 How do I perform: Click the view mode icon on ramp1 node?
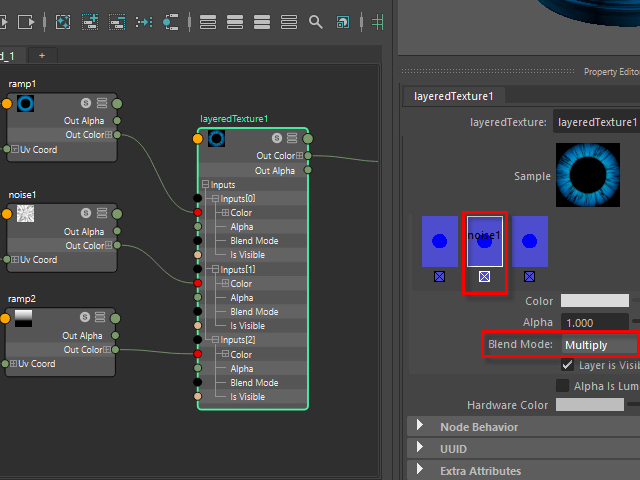pos(101,103)
